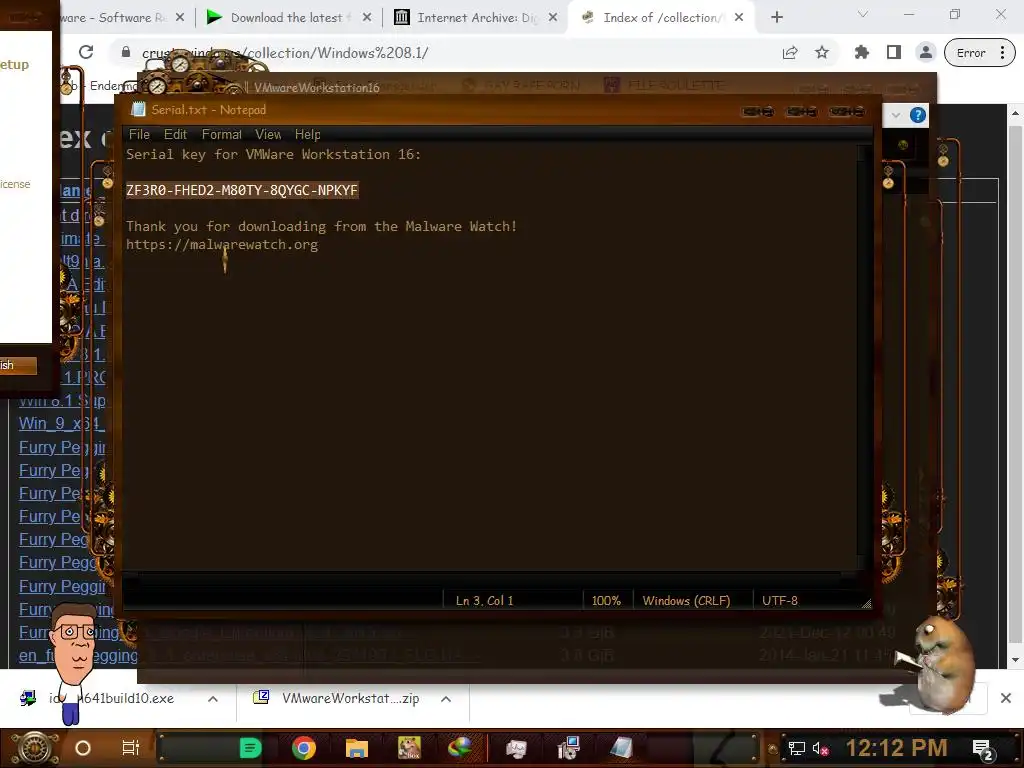Reload the current Chrome page
The image size is (1024, 768).
click(x=86, y=52)
